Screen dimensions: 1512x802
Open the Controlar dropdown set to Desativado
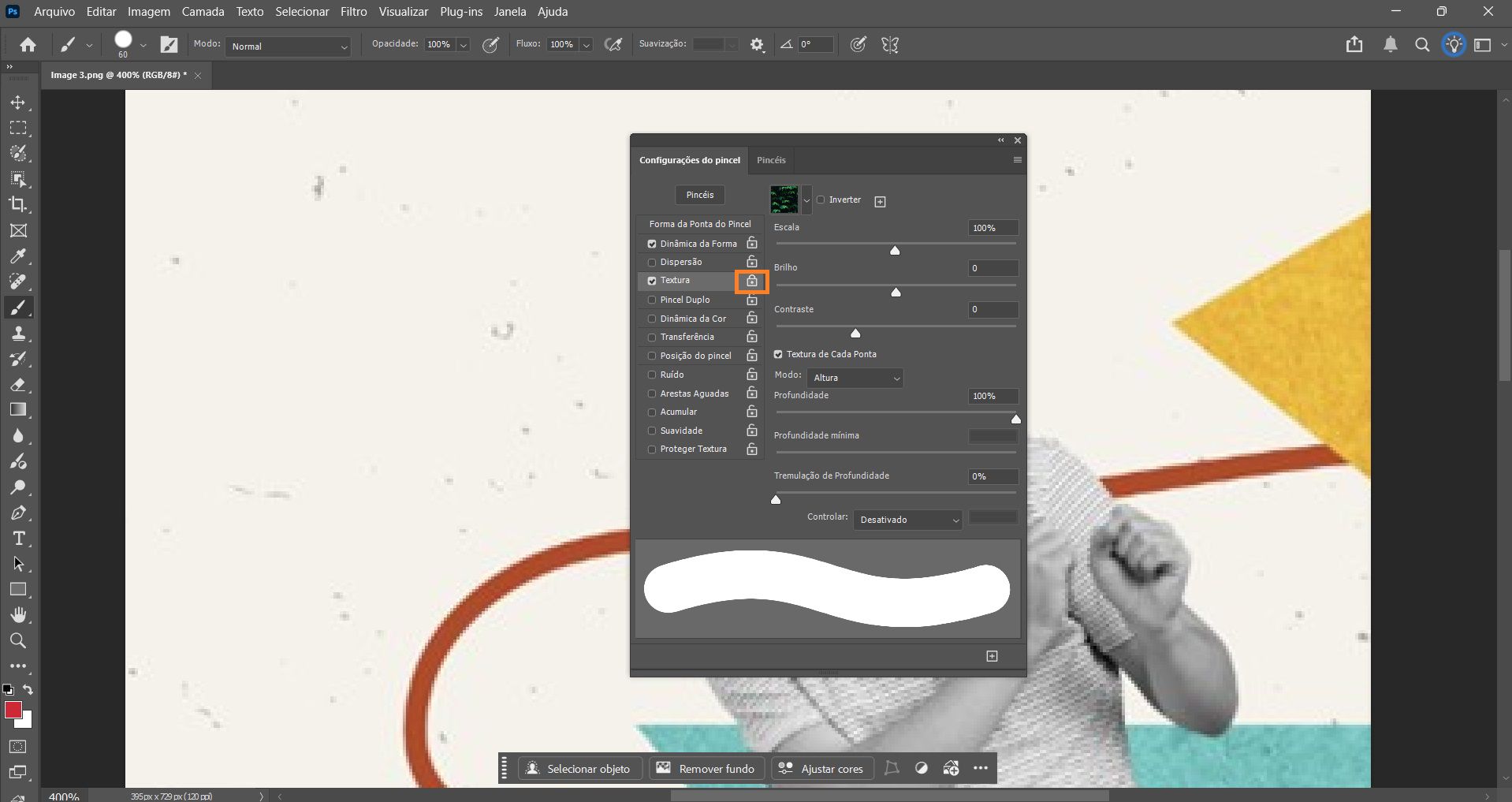point(907,520)
